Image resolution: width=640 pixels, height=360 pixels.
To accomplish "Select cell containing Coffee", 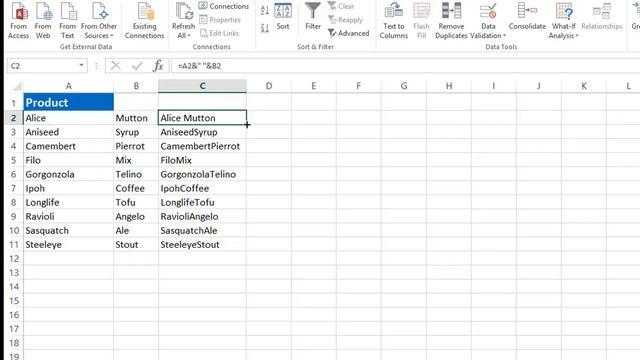I will [x=136, y=189].
